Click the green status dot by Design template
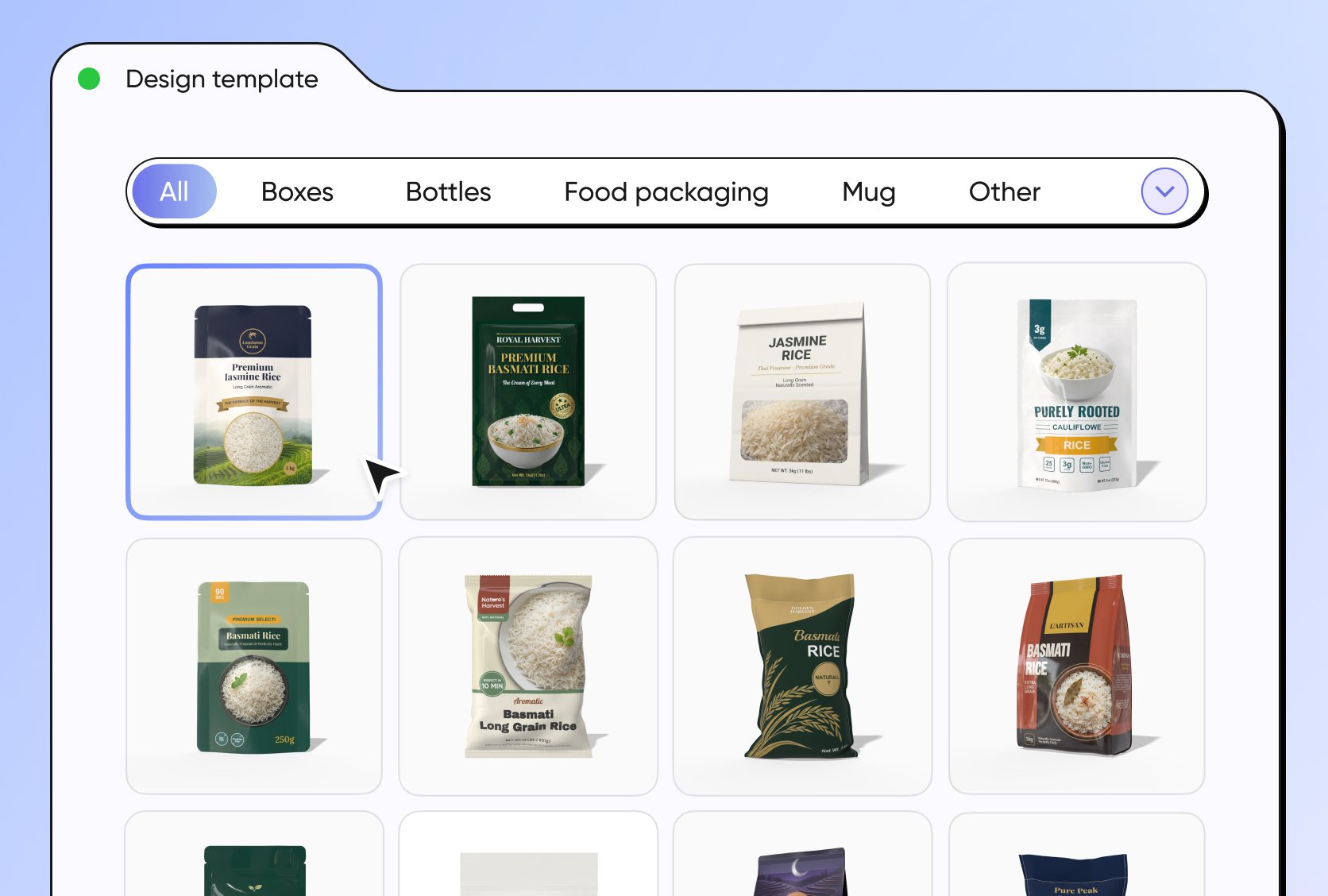Image resolution: width=1328 pixels, height=896 pixels. pyautogui.click(x=89, y=79)
